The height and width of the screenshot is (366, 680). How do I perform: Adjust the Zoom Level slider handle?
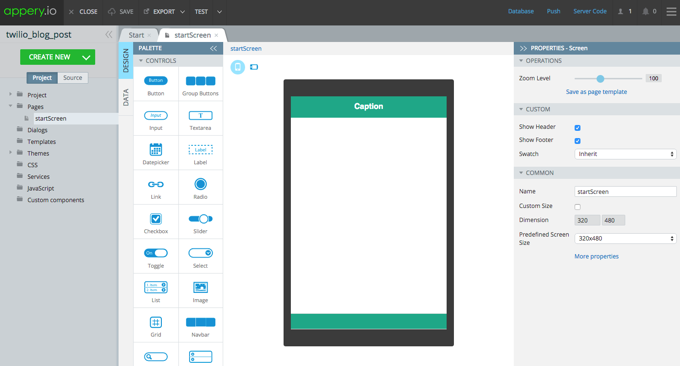click(x=600, y=78)
